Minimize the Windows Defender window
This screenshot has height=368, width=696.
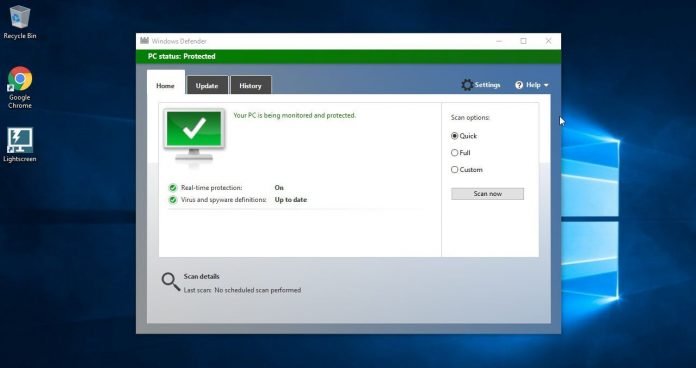click(x=499, y=41)
